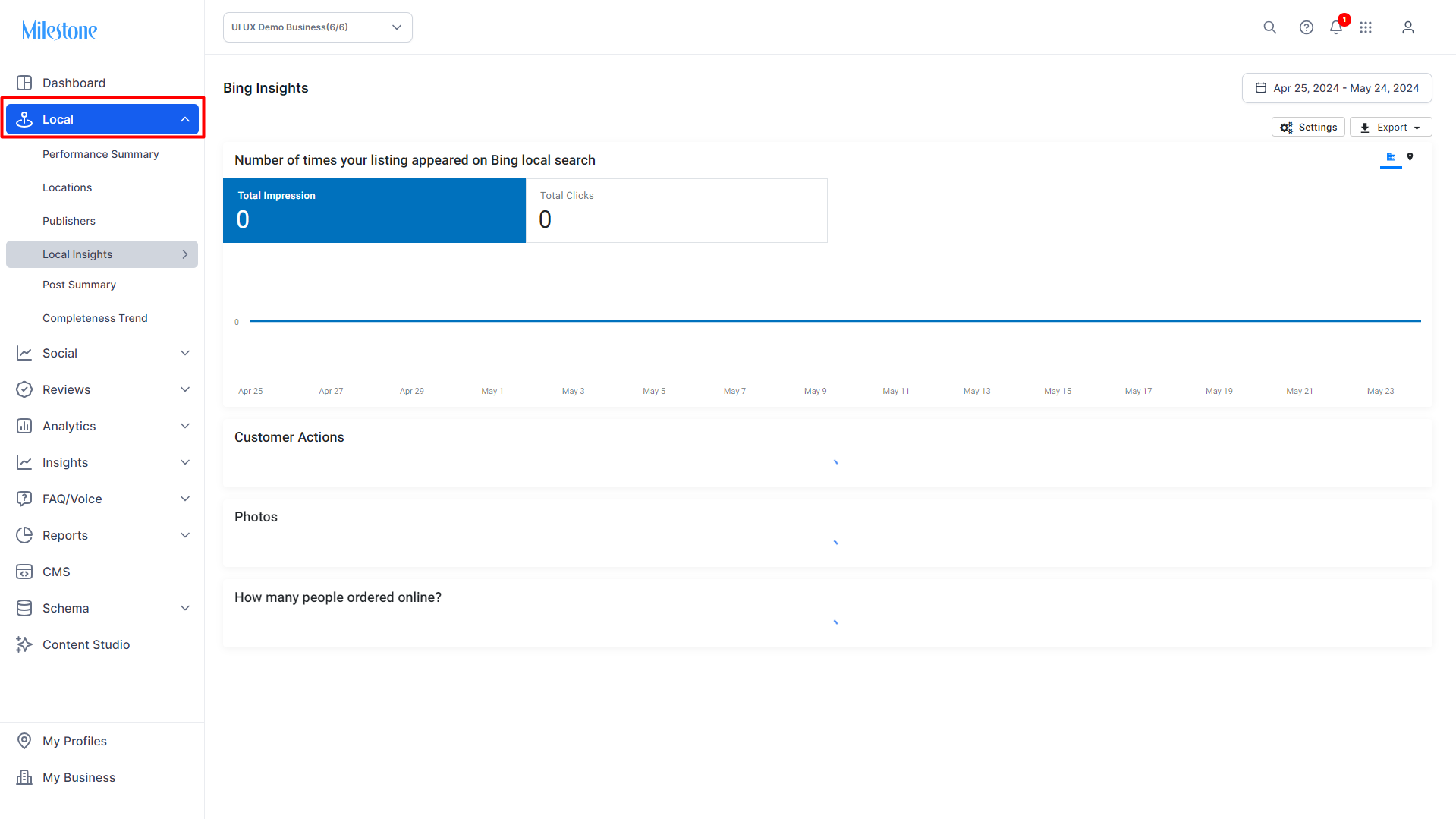Open date range Apr 25 - May 24 picker
The width and height of the screenshot is (1456, 819).
[x=1337, y=88]
